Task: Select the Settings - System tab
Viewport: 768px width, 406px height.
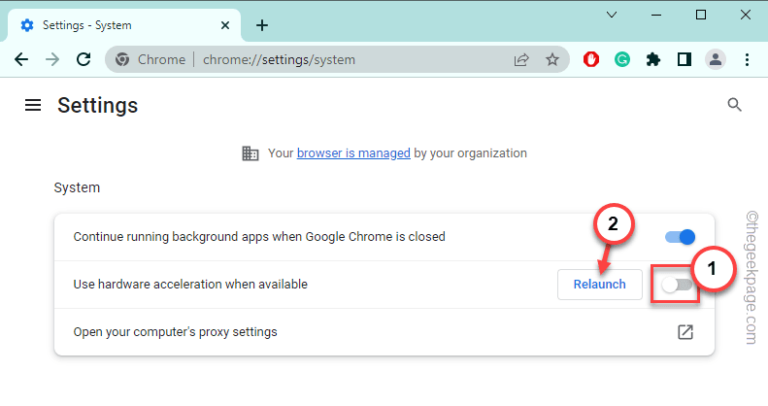Action: pyautogui.click(x=120, y=24)
